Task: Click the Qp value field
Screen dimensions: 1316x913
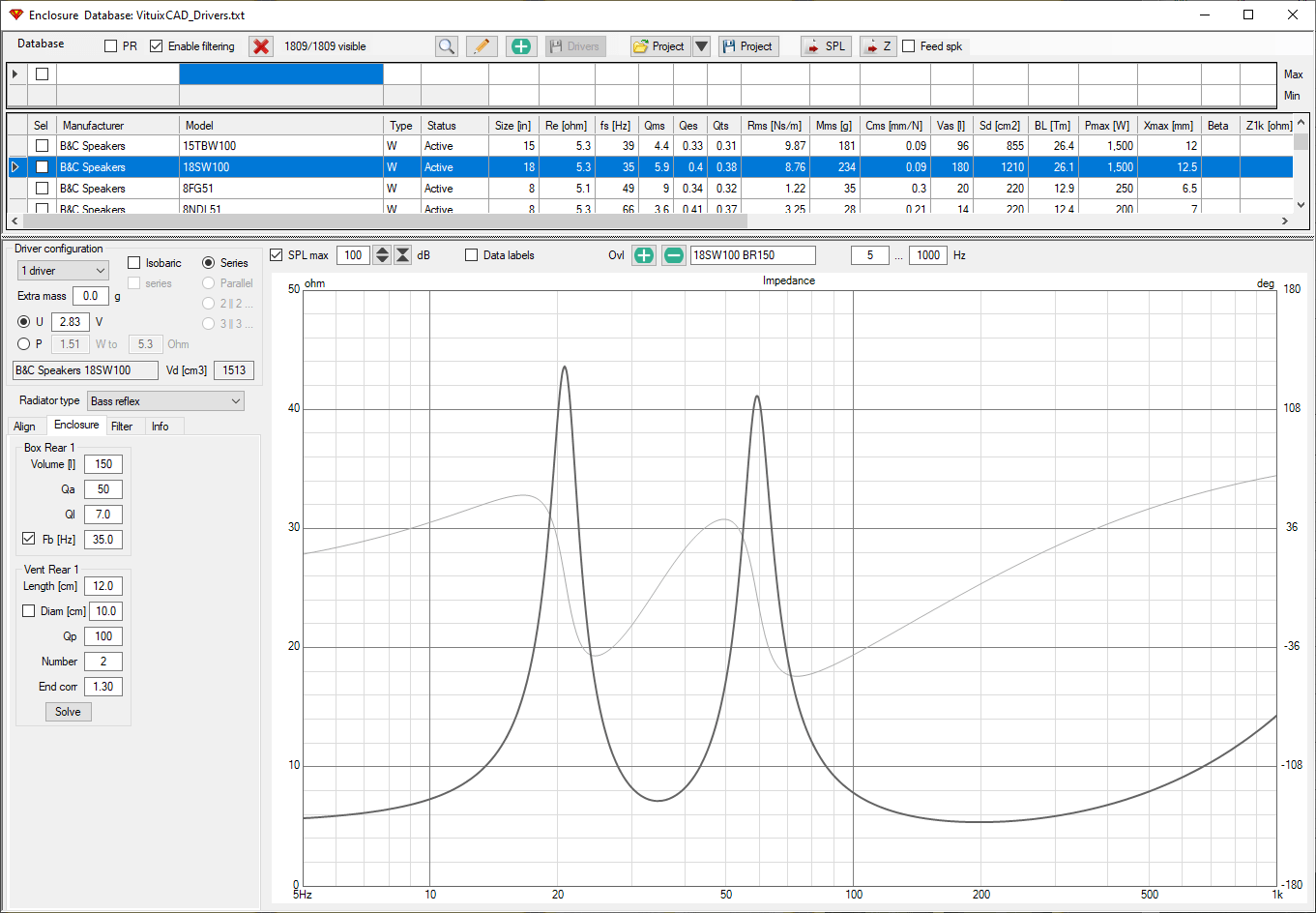Action: tap(103, 636)
